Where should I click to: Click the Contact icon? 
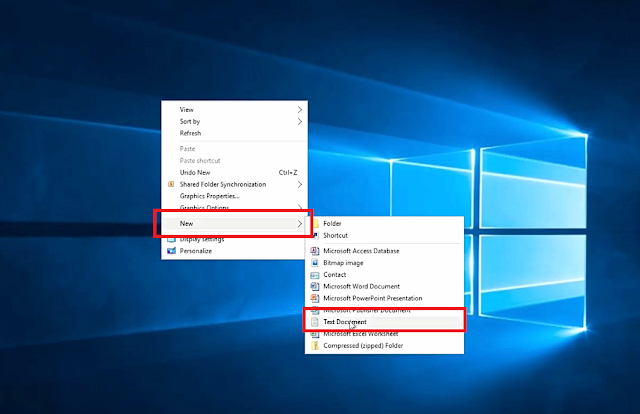click(315, 275)
